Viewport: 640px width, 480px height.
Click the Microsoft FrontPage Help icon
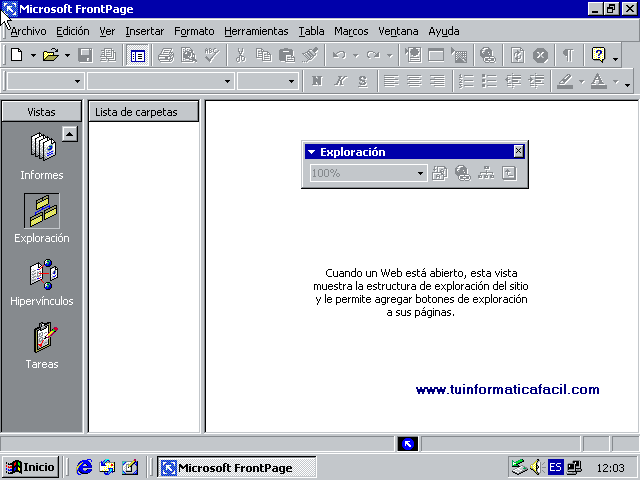click(598, 55)
